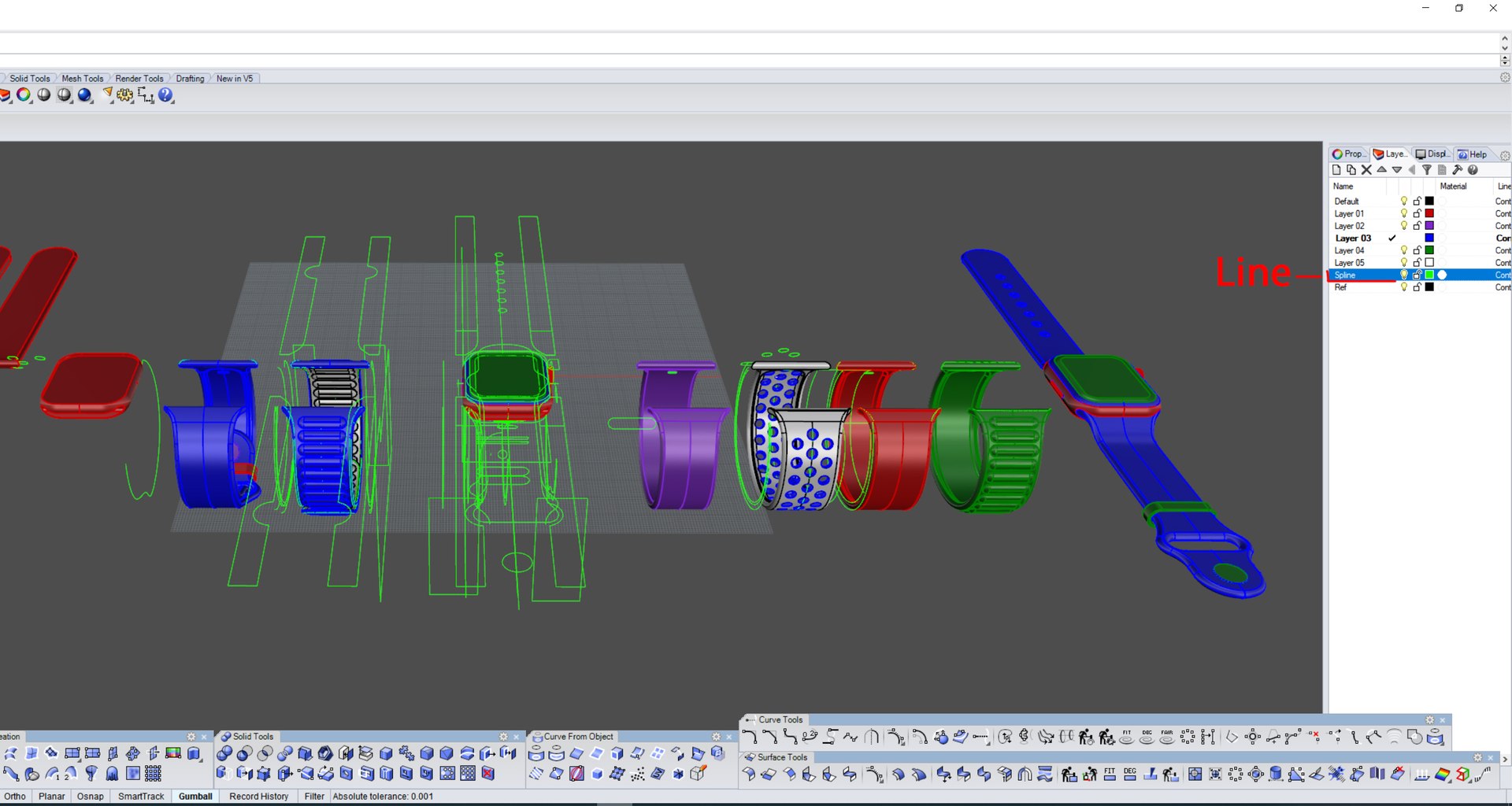
Task: Delete the selected layer with the X icon
Action: pyautogui.click(x=1366, y=170)
